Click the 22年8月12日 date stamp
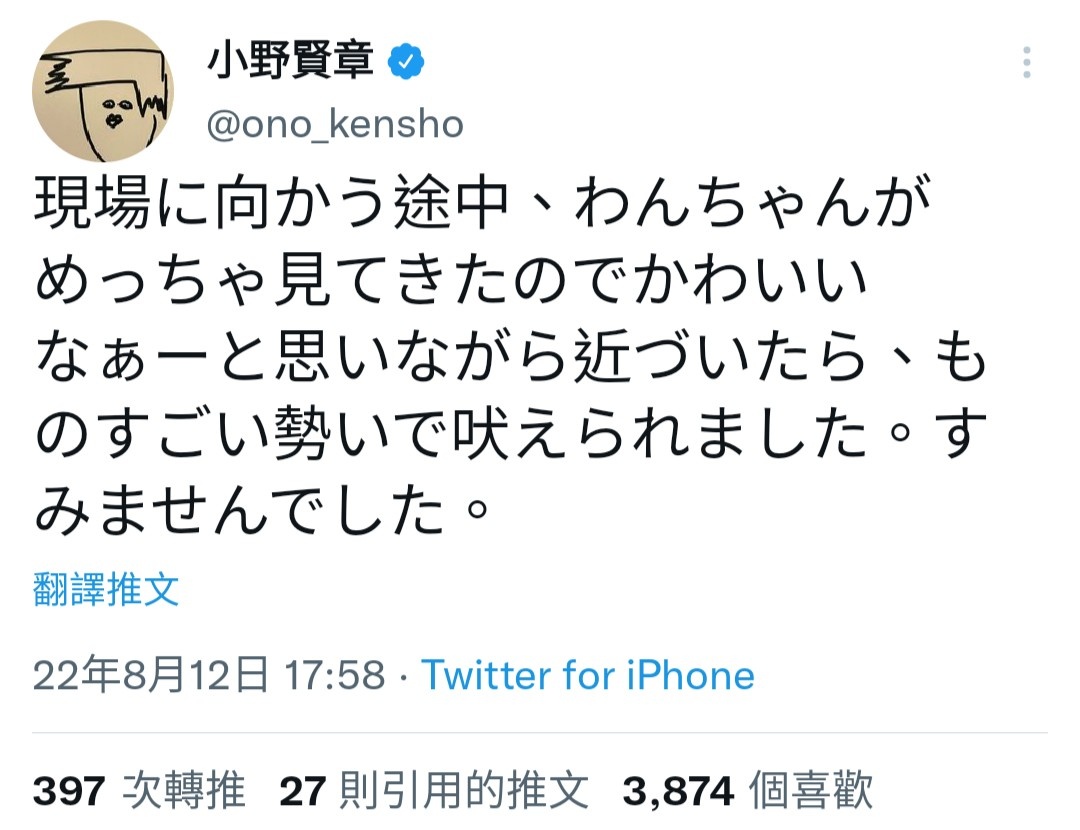Viewport: 1080px width, 830px height. pyautogui.click(x=151, y=675)
